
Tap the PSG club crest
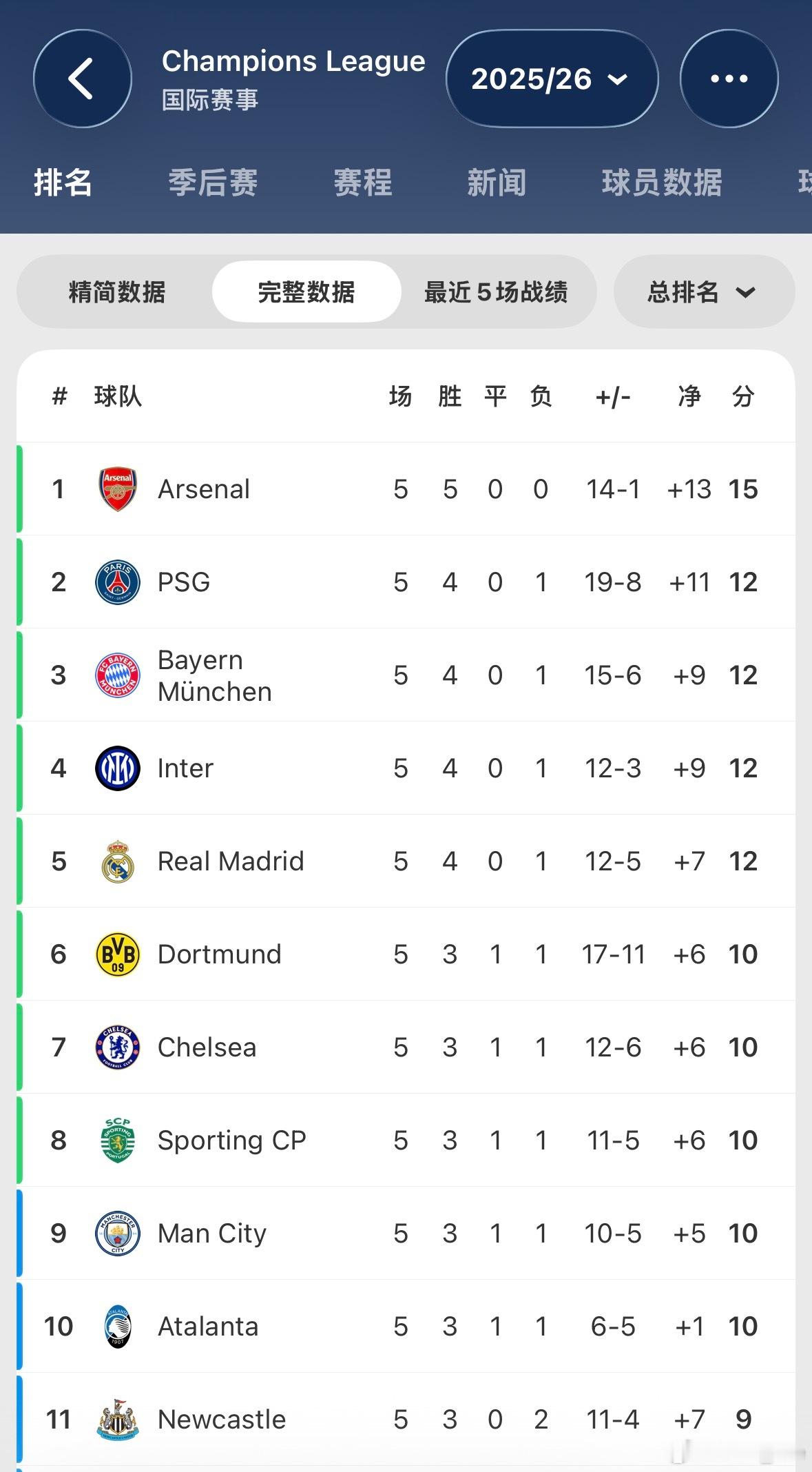point(118,582)
